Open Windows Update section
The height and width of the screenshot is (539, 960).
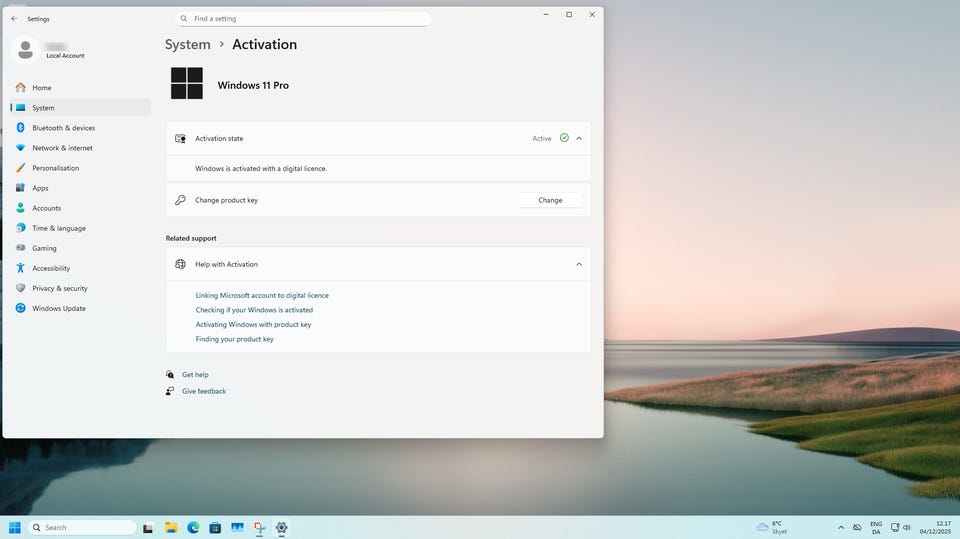pyautogui.click(x=58, y=308)
